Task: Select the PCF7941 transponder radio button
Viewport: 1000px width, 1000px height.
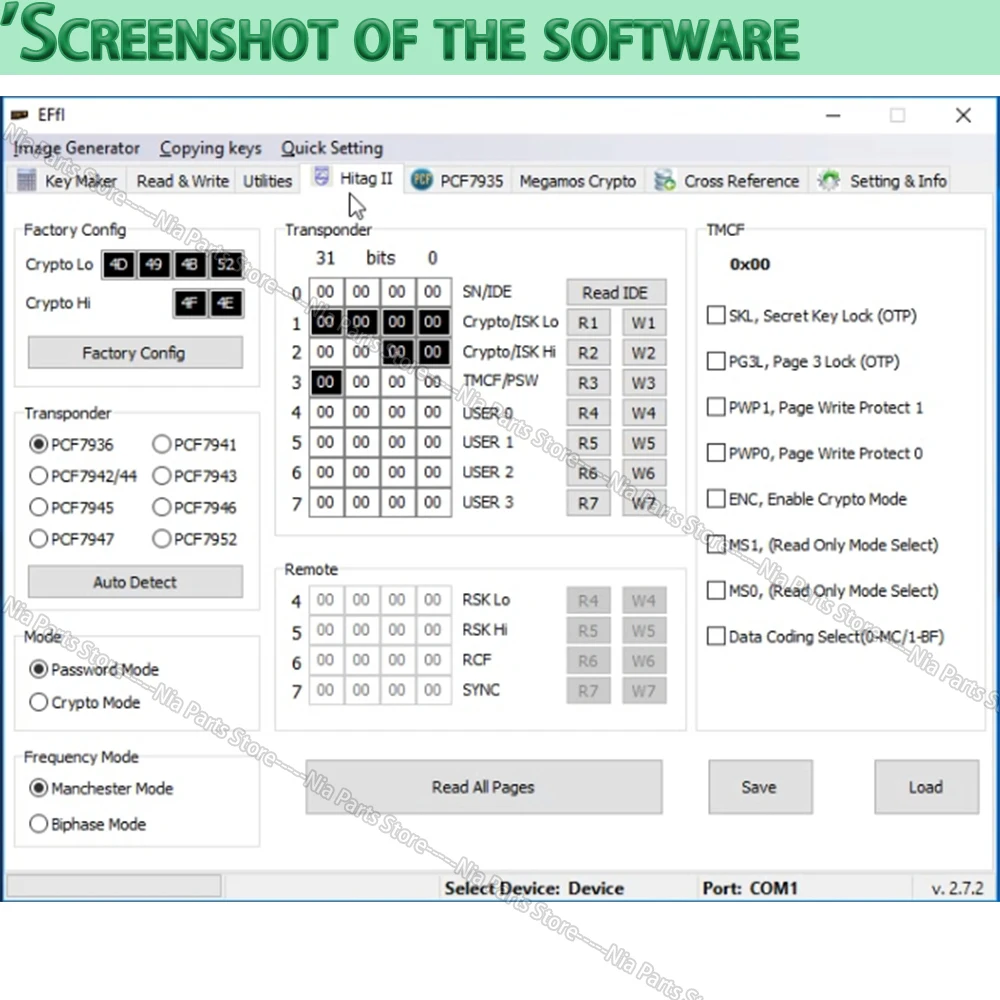Action: click(x=162, y=445)
